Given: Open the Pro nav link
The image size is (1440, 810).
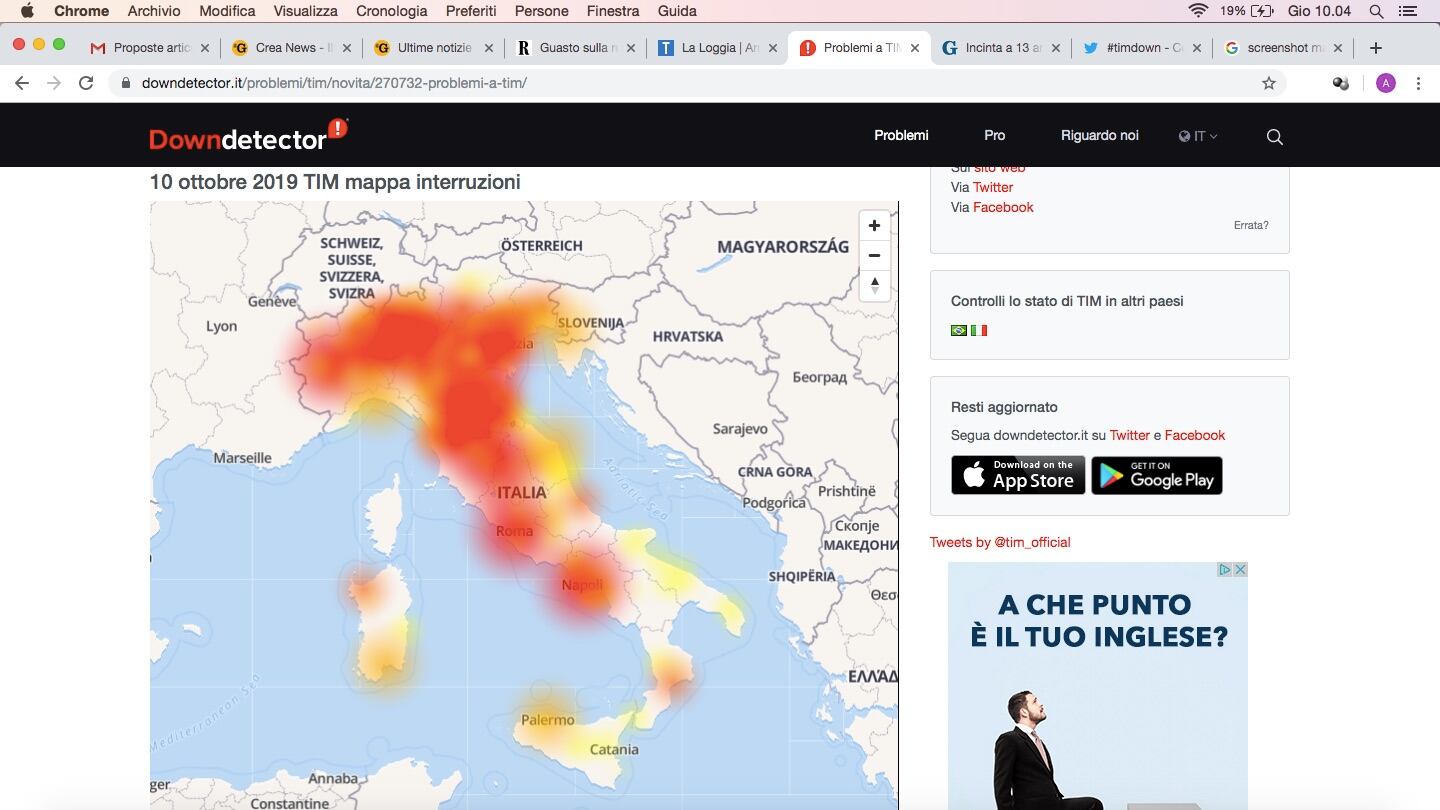Looking at the screenshot, I should click(x=994, y=135).
